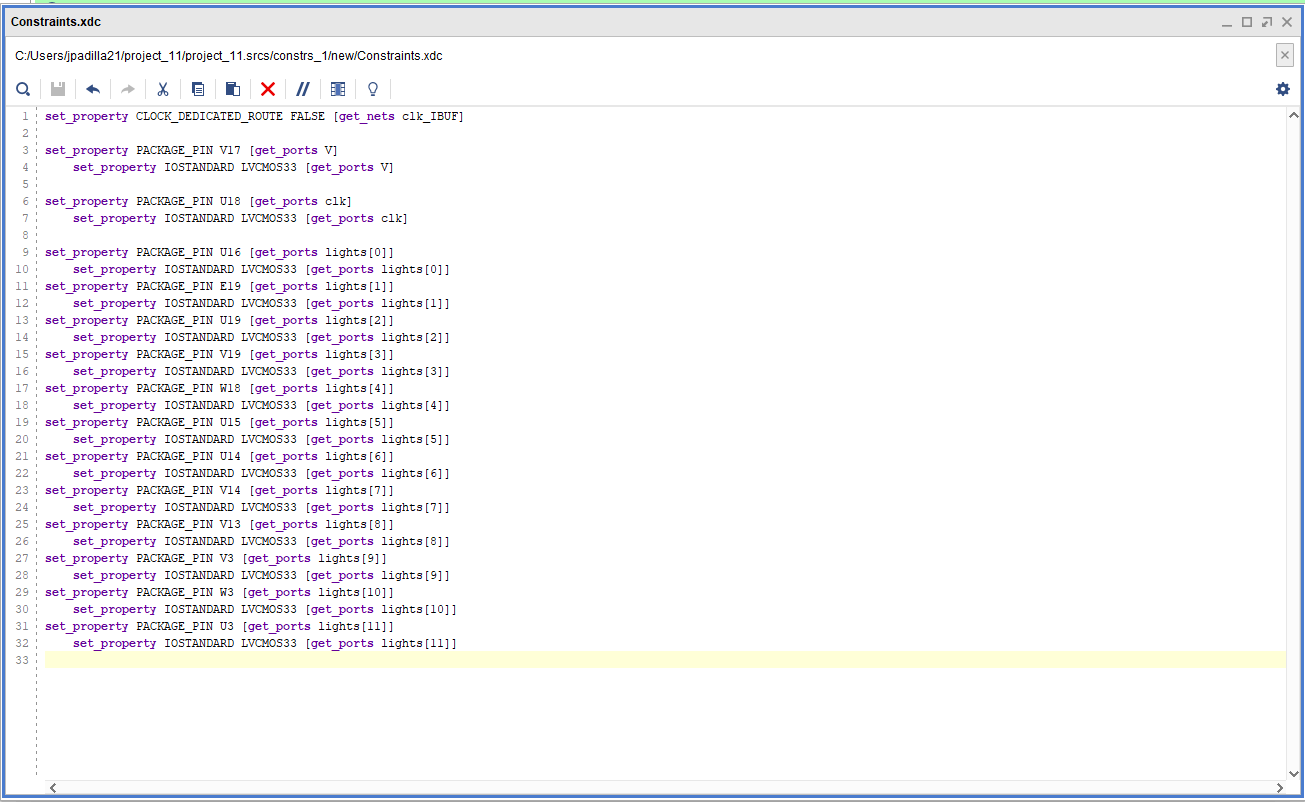Click line number 33 in the gutter

[x=22, y=660]
